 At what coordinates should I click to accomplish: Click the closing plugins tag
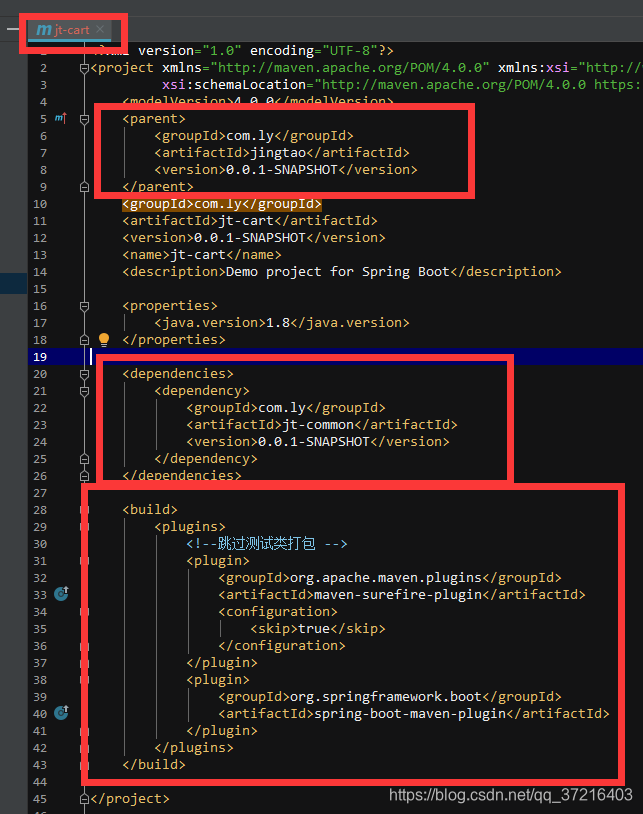194,748
